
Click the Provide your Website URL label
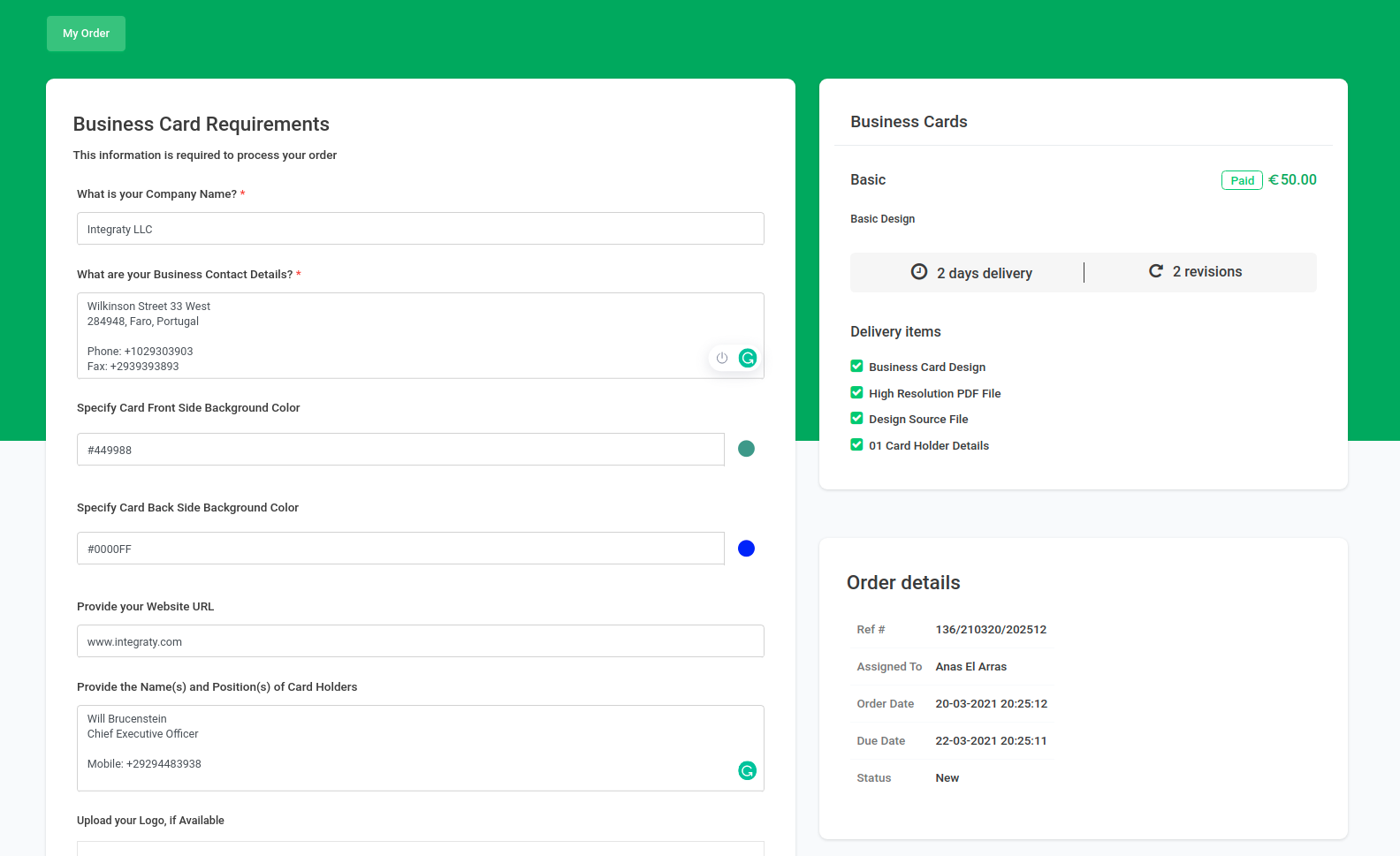click(x=145, y=607)
